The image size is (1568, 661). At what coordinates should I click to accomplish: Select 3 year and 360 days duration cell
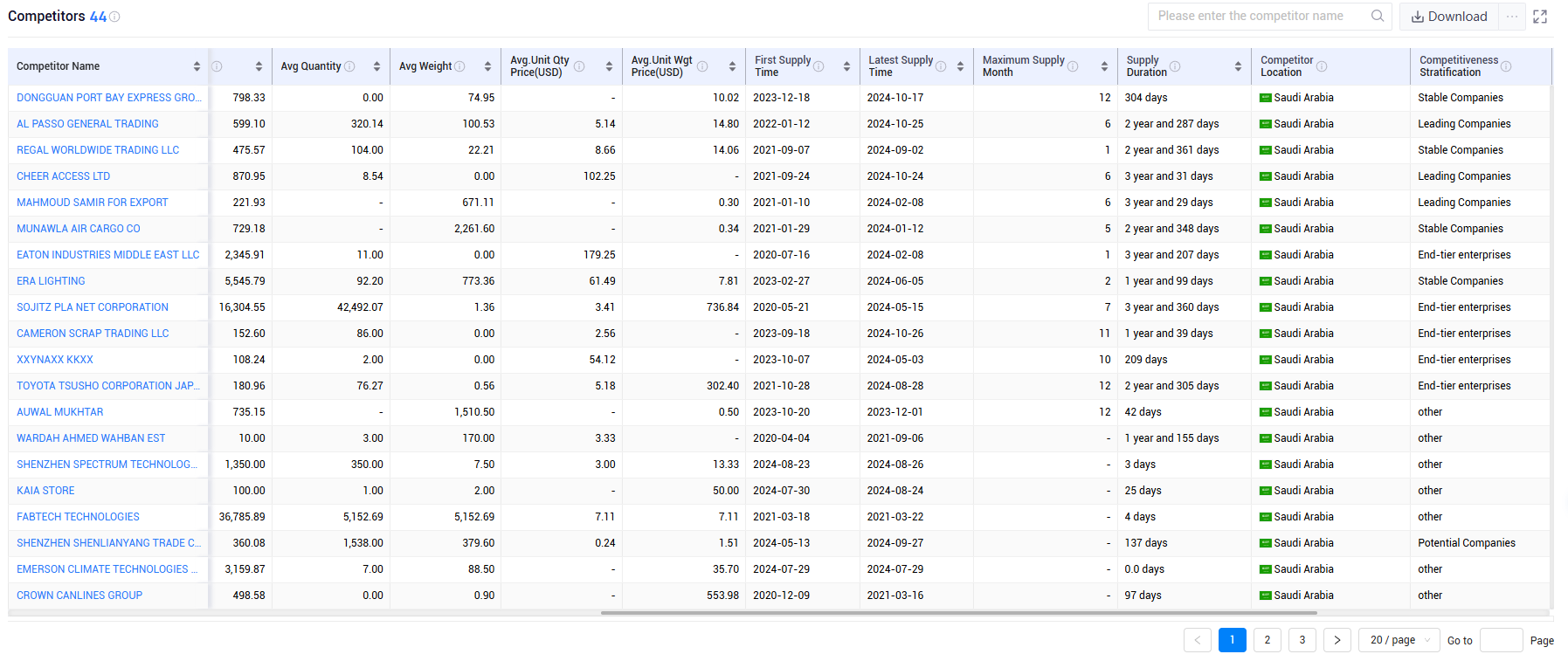coord(1171,307)
